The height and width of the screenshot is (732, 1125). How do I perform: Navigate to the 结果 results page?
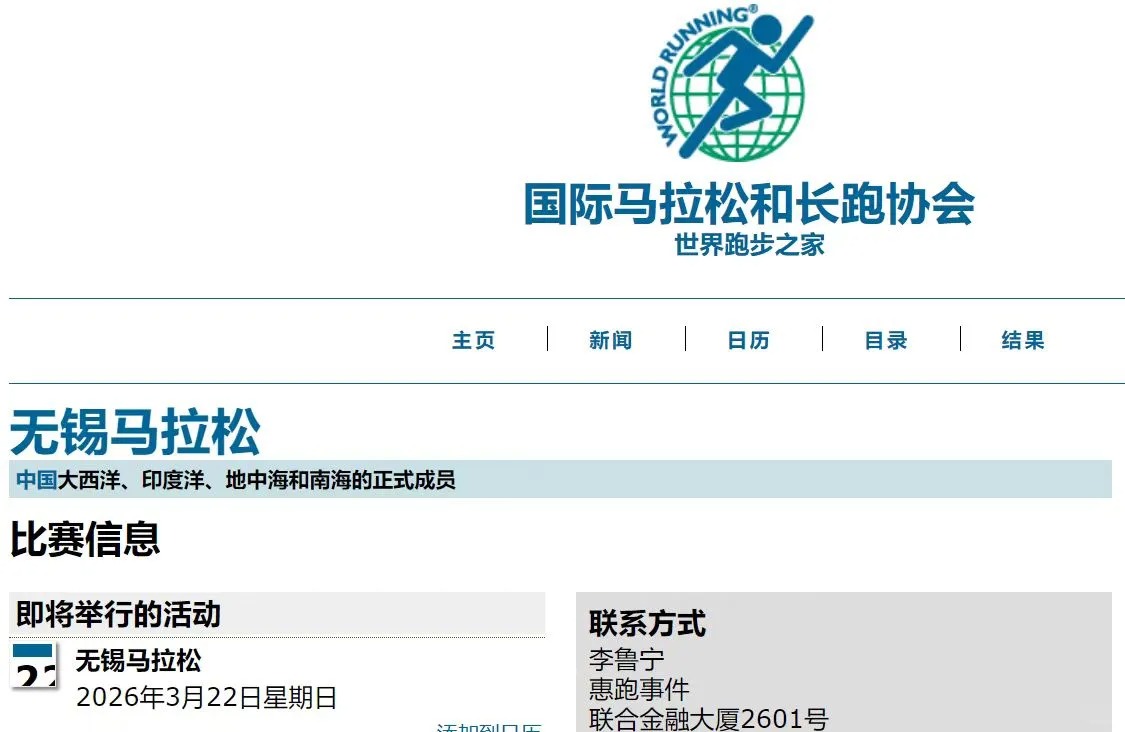pyautogui.click(x=1022, y=340)
